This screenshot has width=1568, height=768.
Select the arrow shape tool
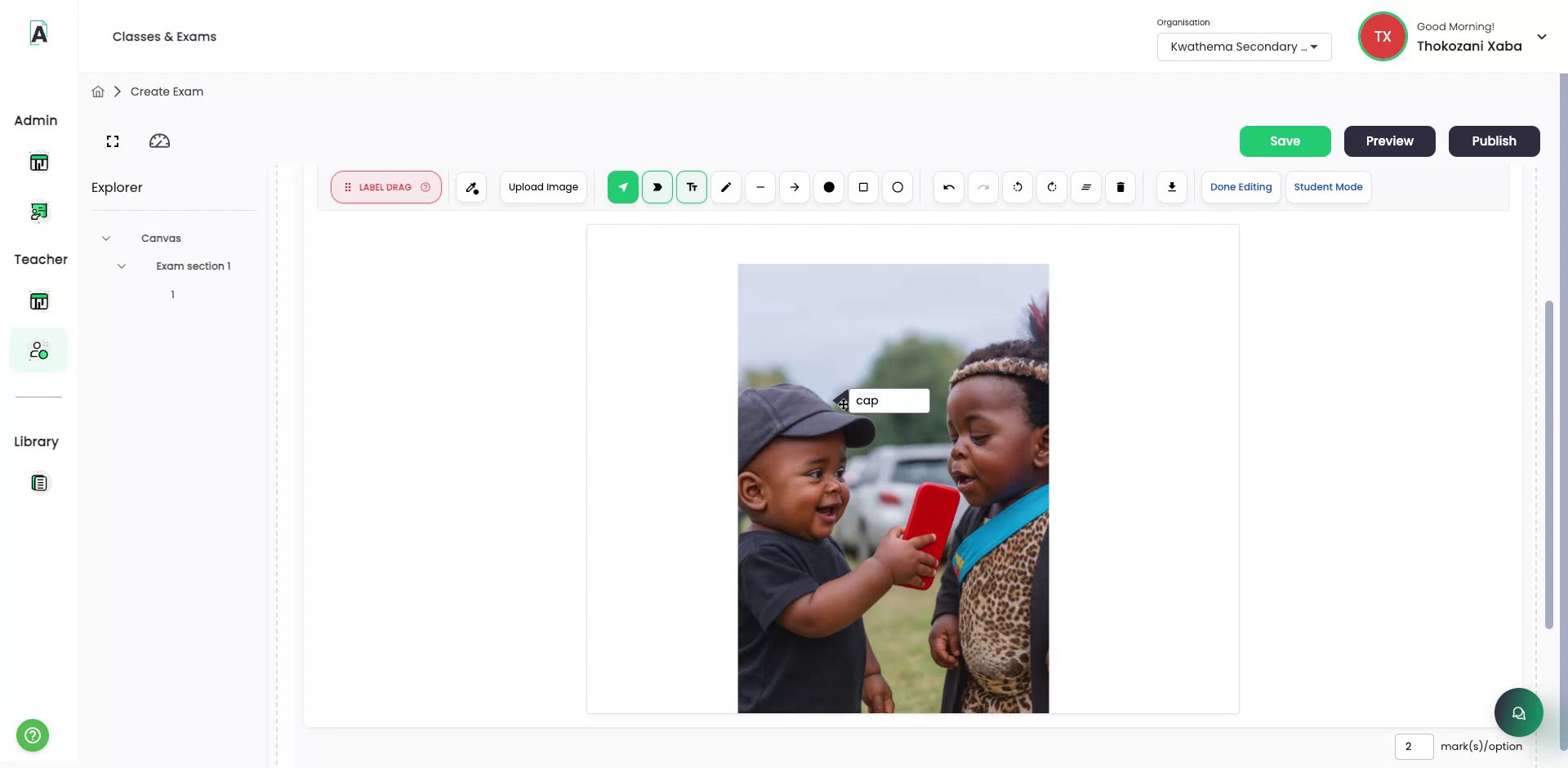tap(795, 187)
